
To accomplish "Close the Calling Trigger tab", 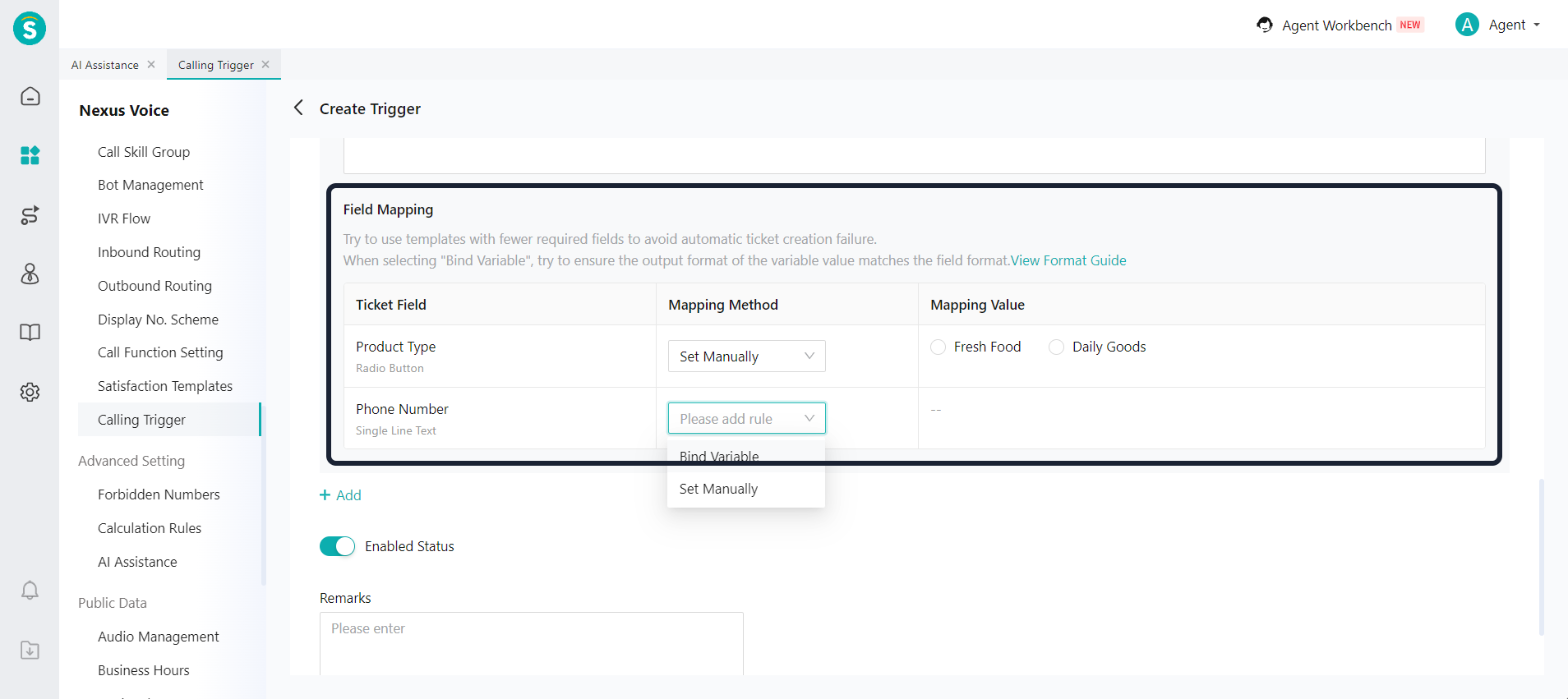I will (265, 64).
